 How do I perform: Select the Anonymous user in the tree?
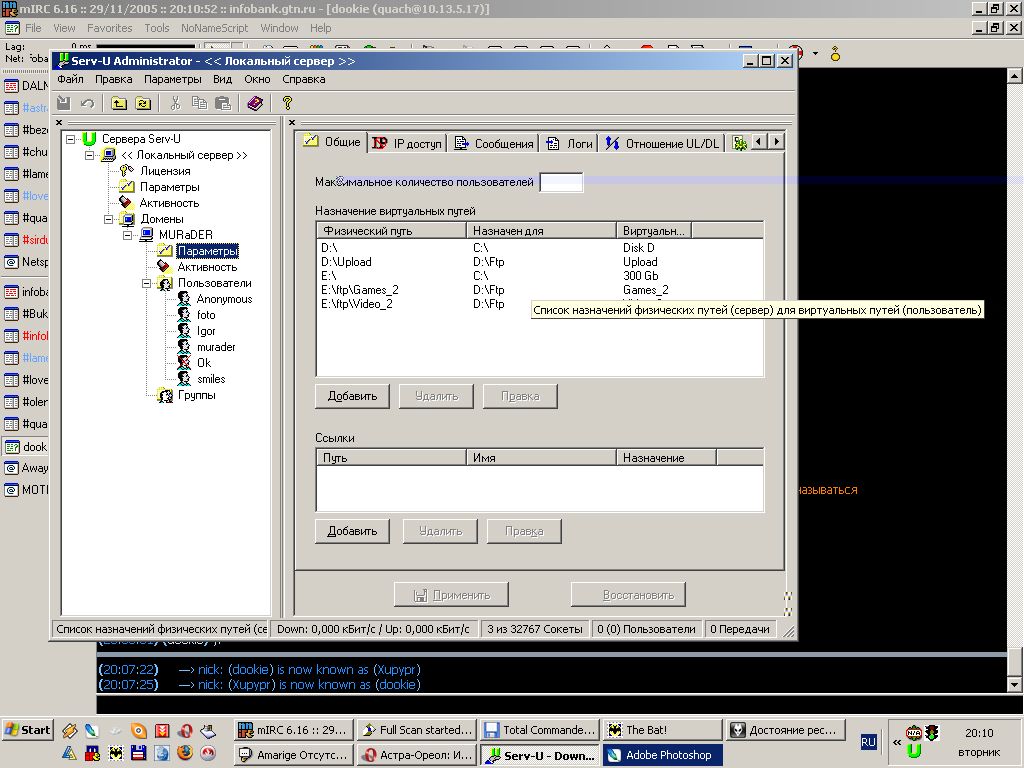224,299
